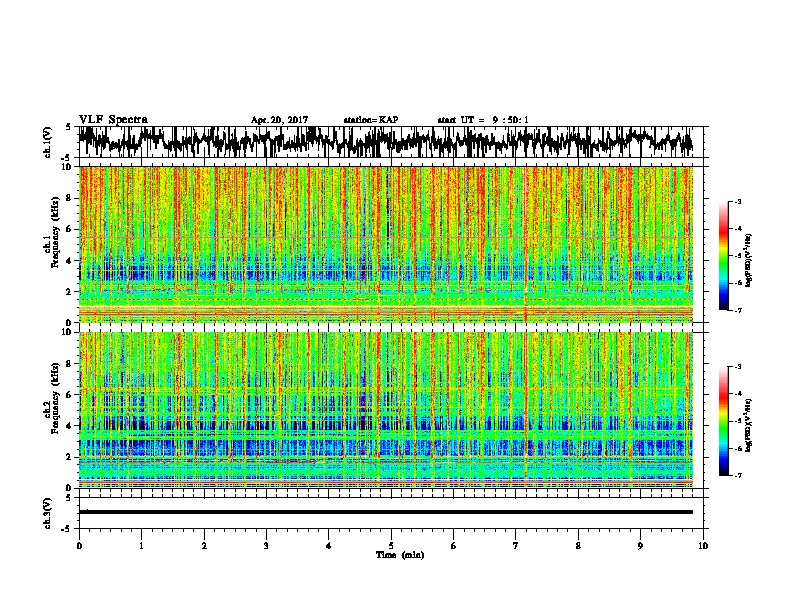
Task: Click the "4" tick on time axis
Action: click(329, 546)
